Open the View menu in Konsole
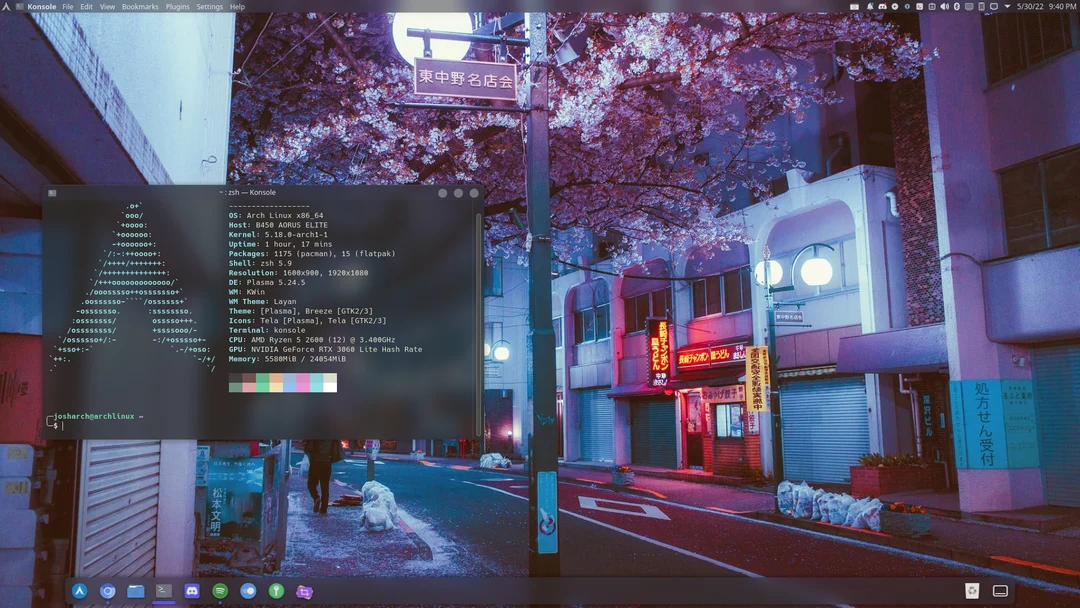 coord(107,6)
